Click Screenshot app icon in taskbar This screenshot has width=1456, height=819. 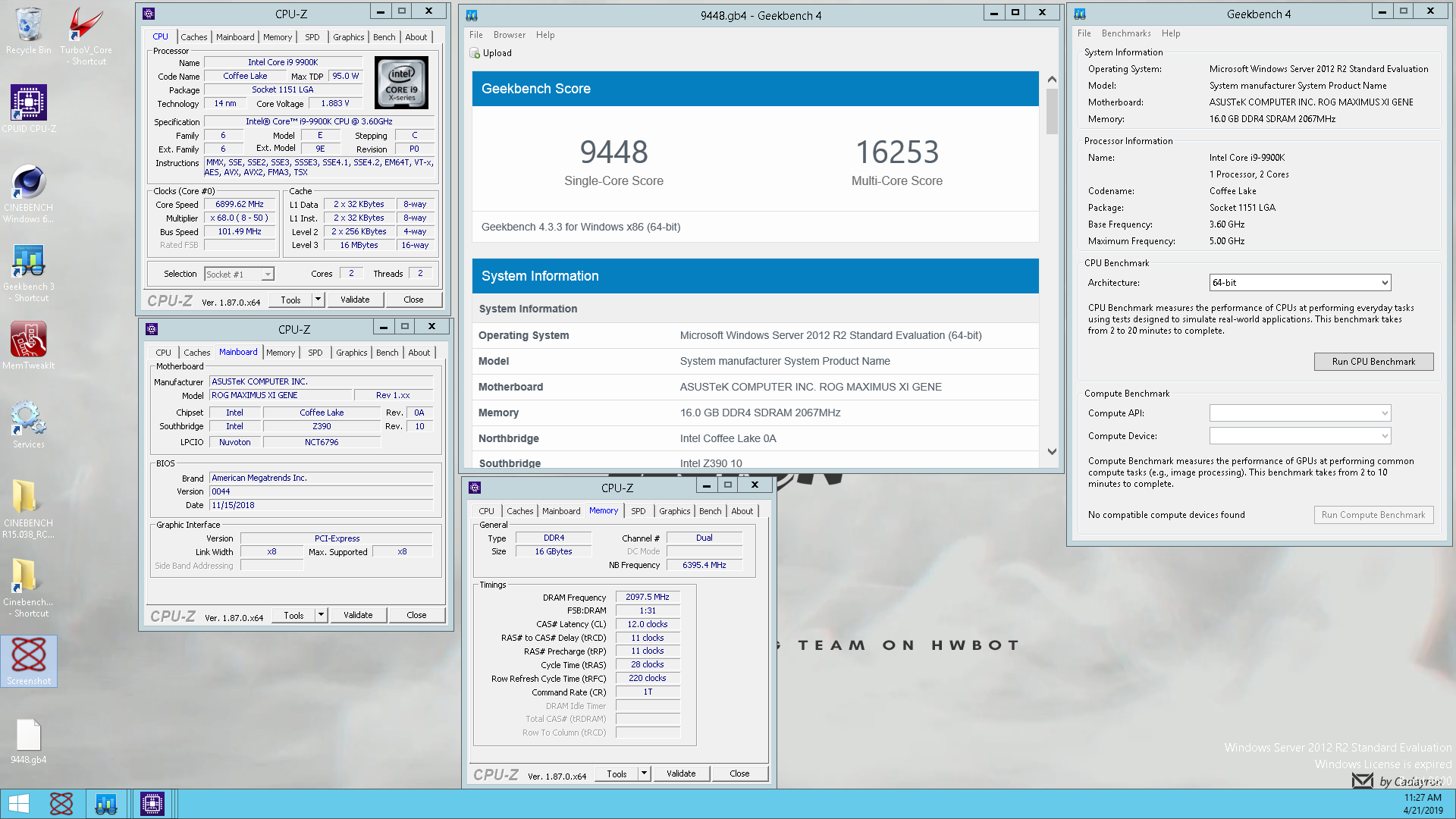[61, 804]
